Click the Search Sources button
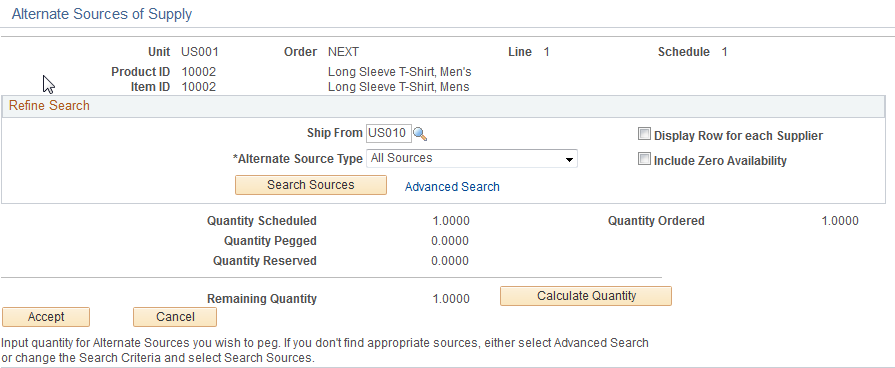The height and width of the screenshot is (368, 895). pos(311,185)
